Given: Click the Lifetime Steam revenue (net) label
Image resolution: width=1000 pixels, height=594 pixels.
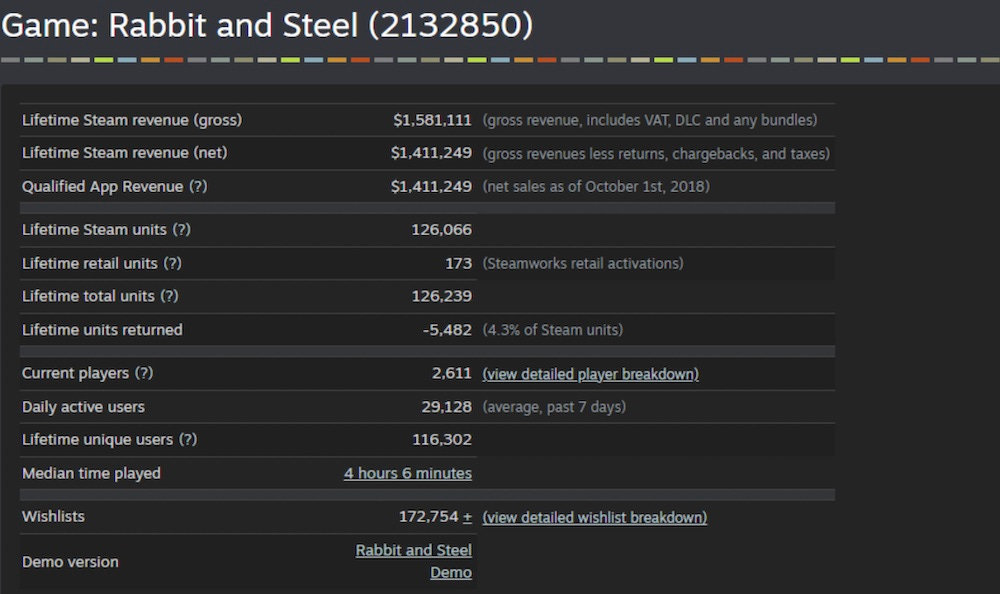Looking at the screenshot, I should pos(124,153).
